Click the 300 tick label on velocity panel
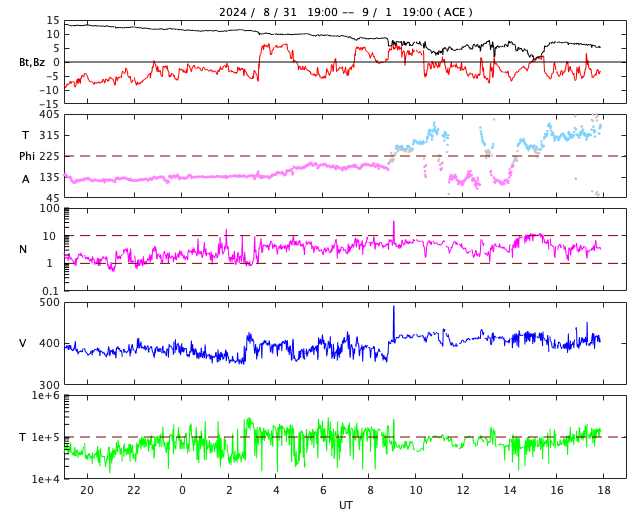 pyautogui.click(x=49, y=385)
